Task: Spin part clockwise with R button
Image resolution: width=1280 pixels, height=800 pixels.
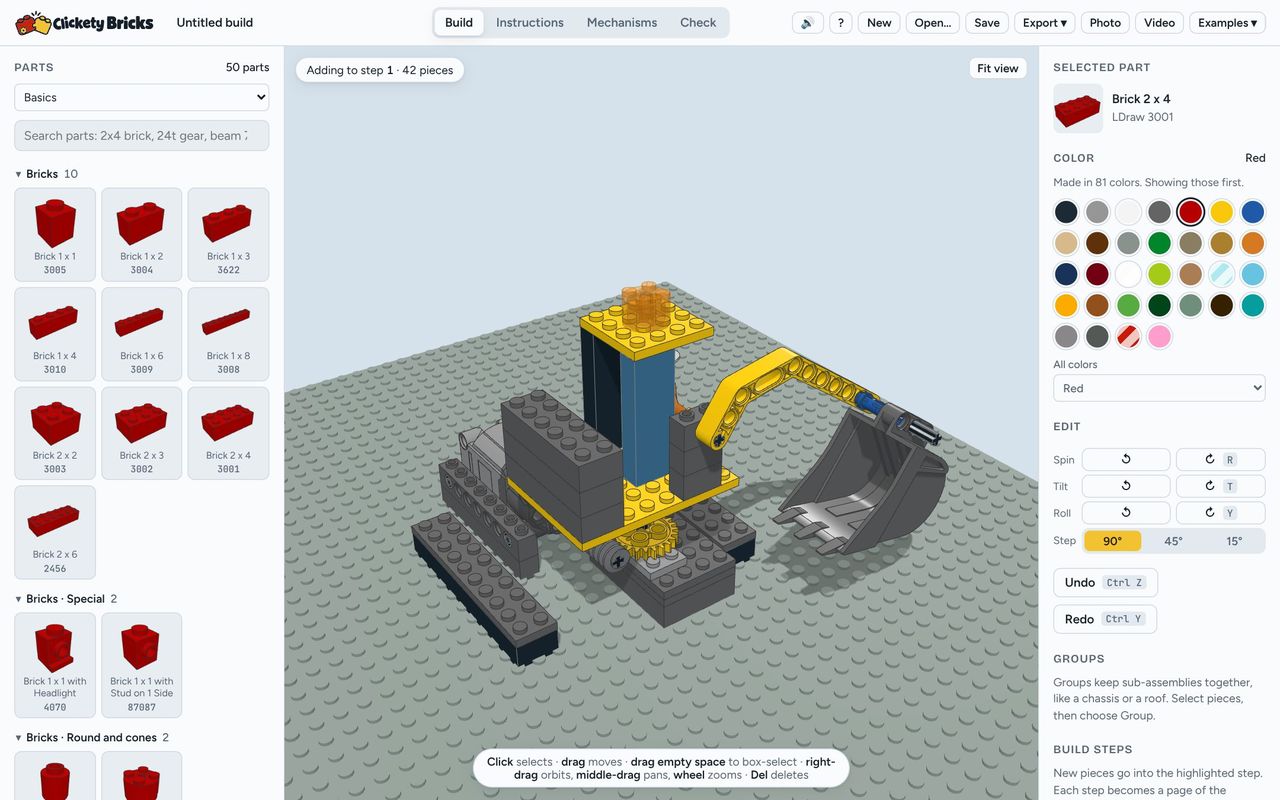Action: 1220,459
